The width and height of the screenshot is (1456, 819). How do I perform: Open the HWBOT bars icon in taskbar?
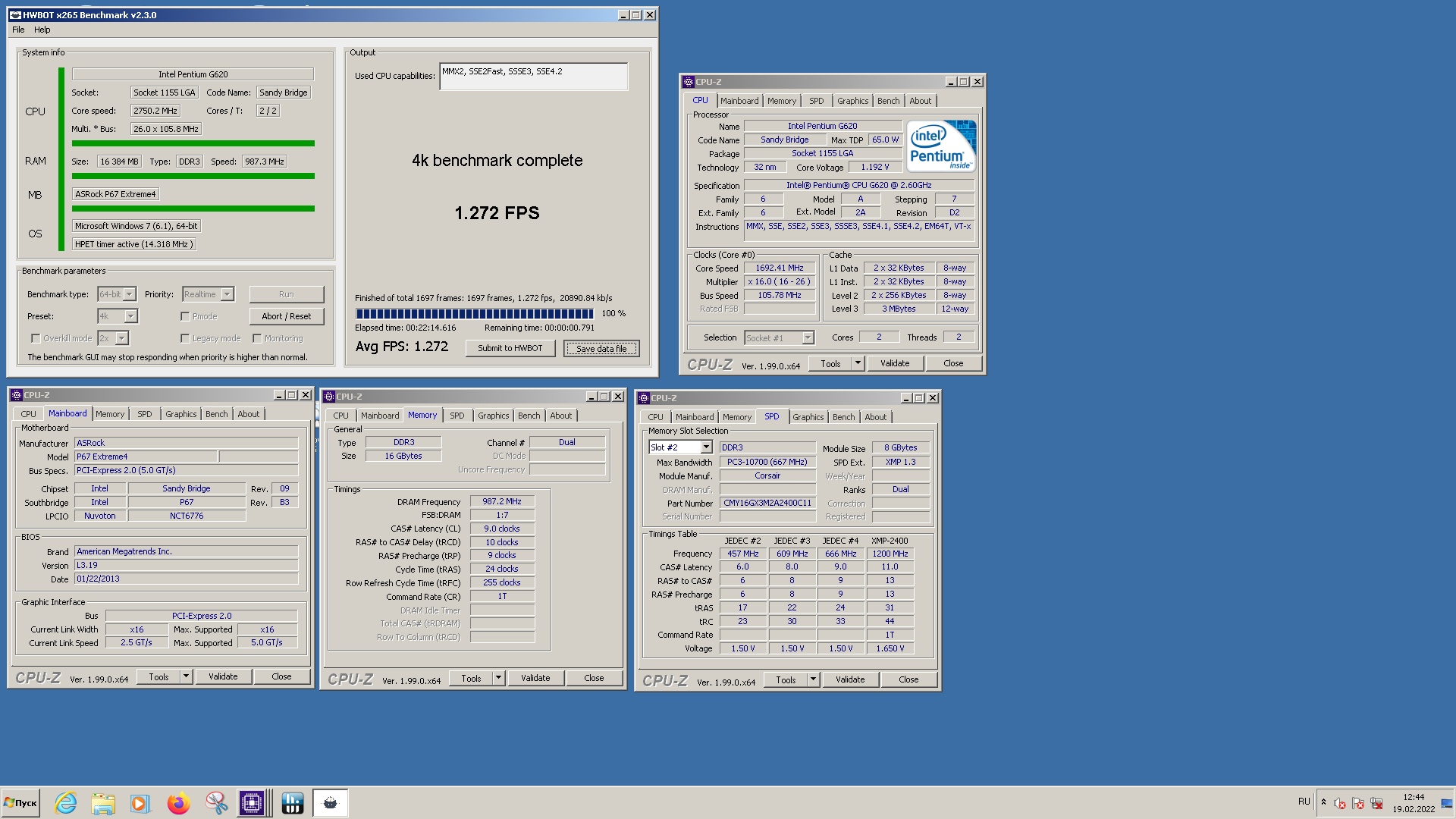tap(292, 803)
